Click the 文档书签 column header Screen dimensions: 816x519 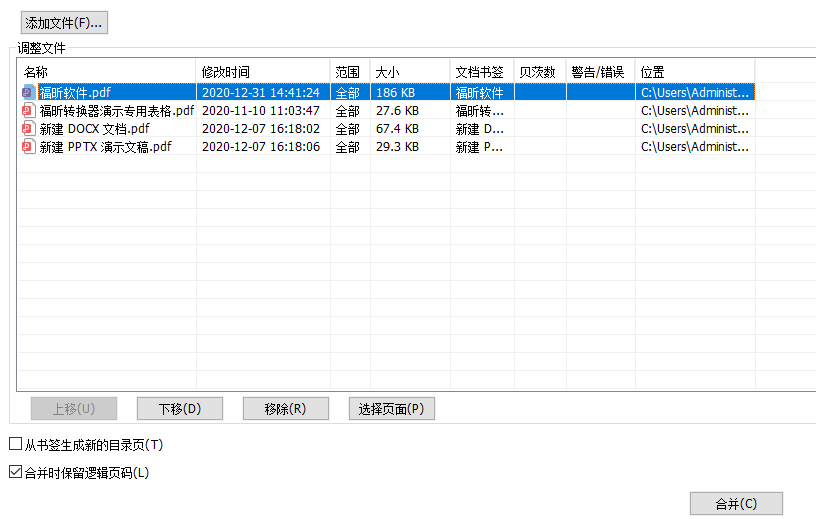point(482,72)
